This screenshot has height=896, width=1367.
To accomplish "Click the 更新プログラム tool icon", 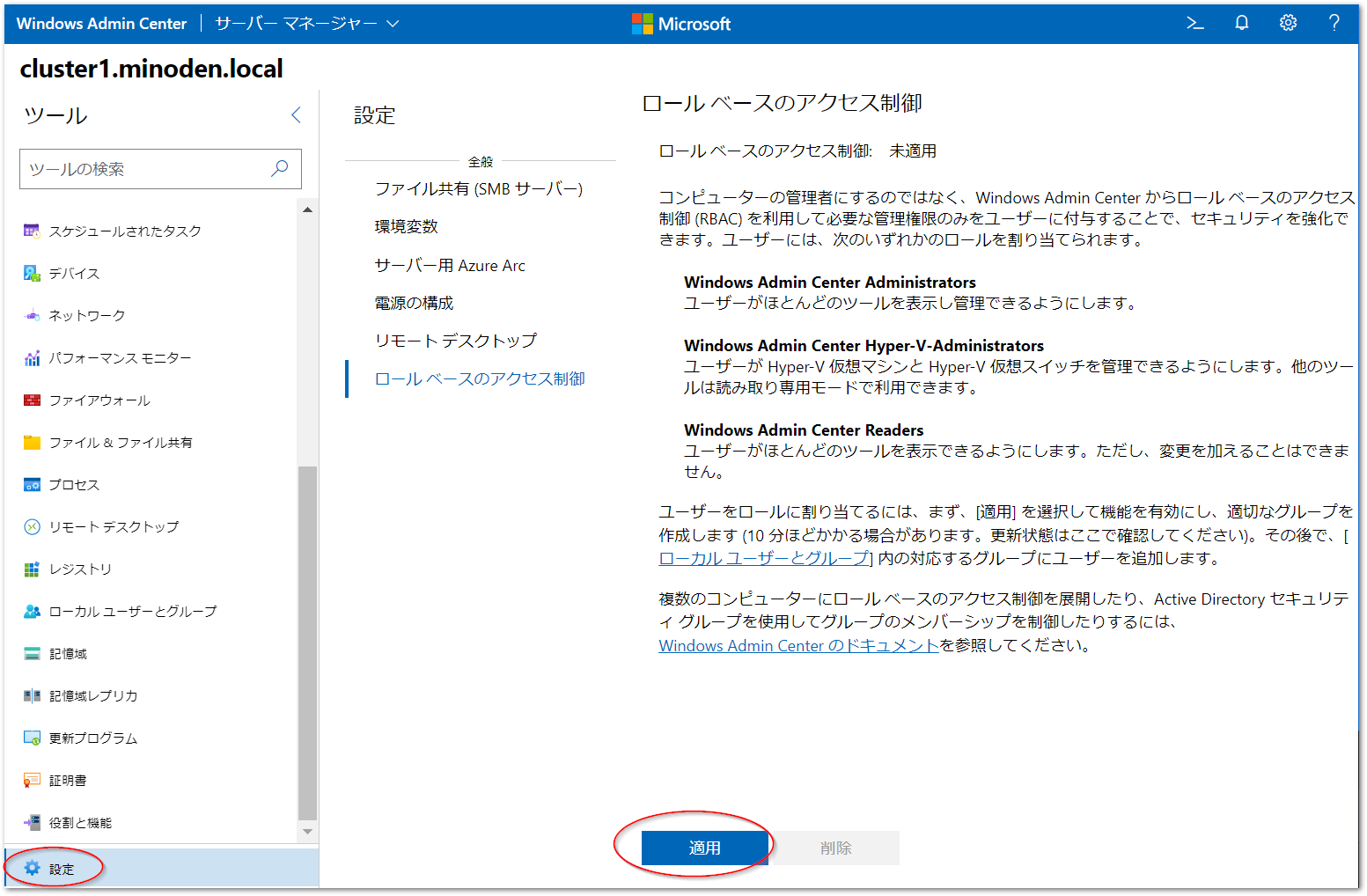I will click(x=32, y=738).
